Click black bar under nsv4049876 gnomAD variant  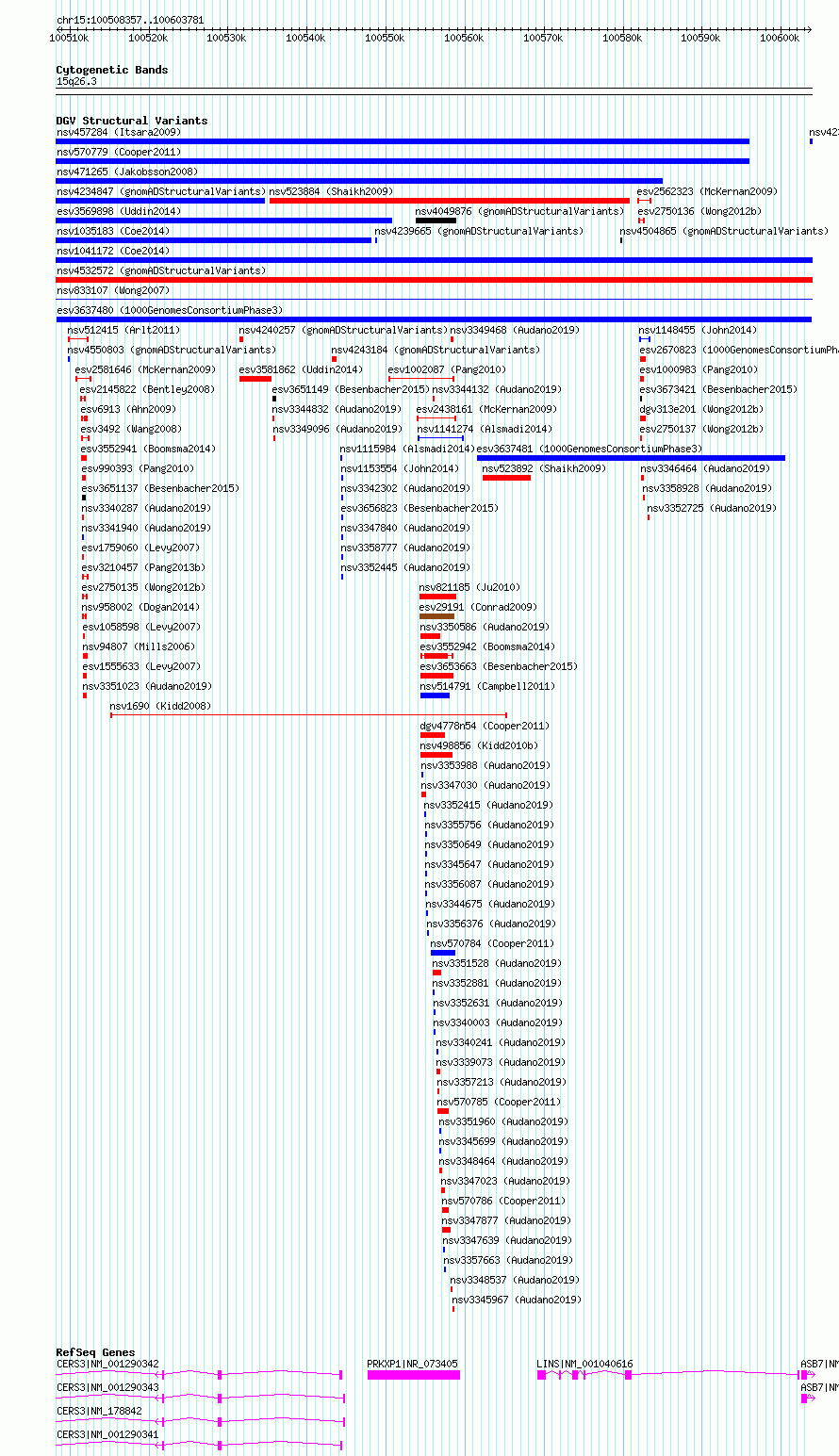436,221
